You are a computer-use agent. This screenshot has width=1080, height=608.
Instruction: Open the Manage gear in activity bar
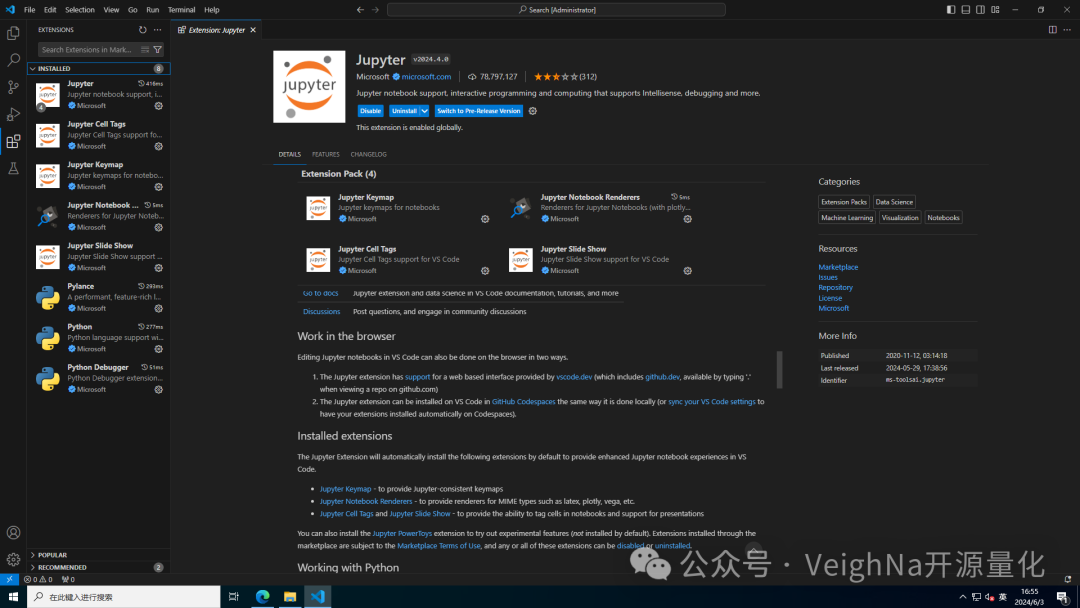tap(13, 560)
